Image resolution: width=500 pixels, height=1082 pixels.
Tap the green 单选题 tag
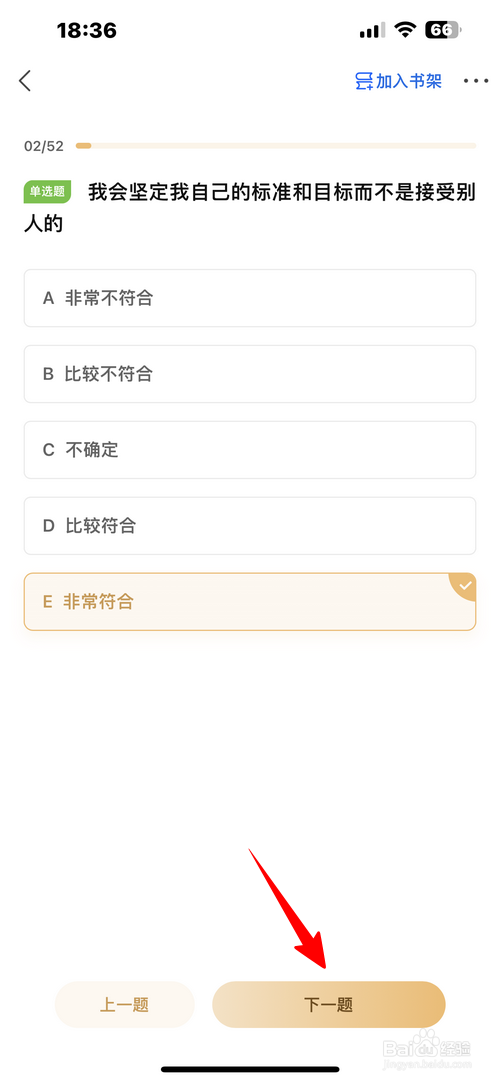tap(48, 193)
